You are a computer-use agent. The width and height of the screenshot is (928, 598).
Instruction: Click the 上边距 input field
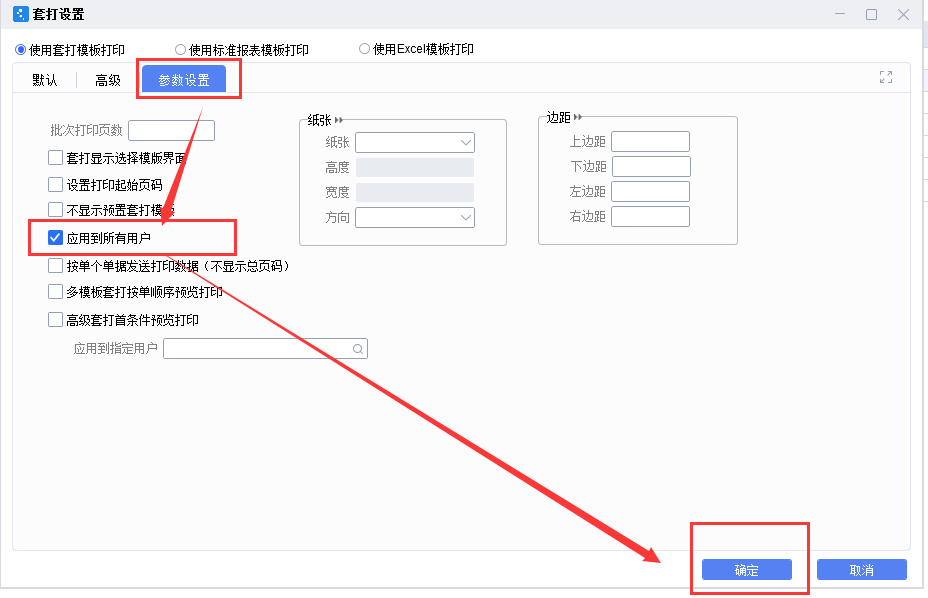[650, 142]
